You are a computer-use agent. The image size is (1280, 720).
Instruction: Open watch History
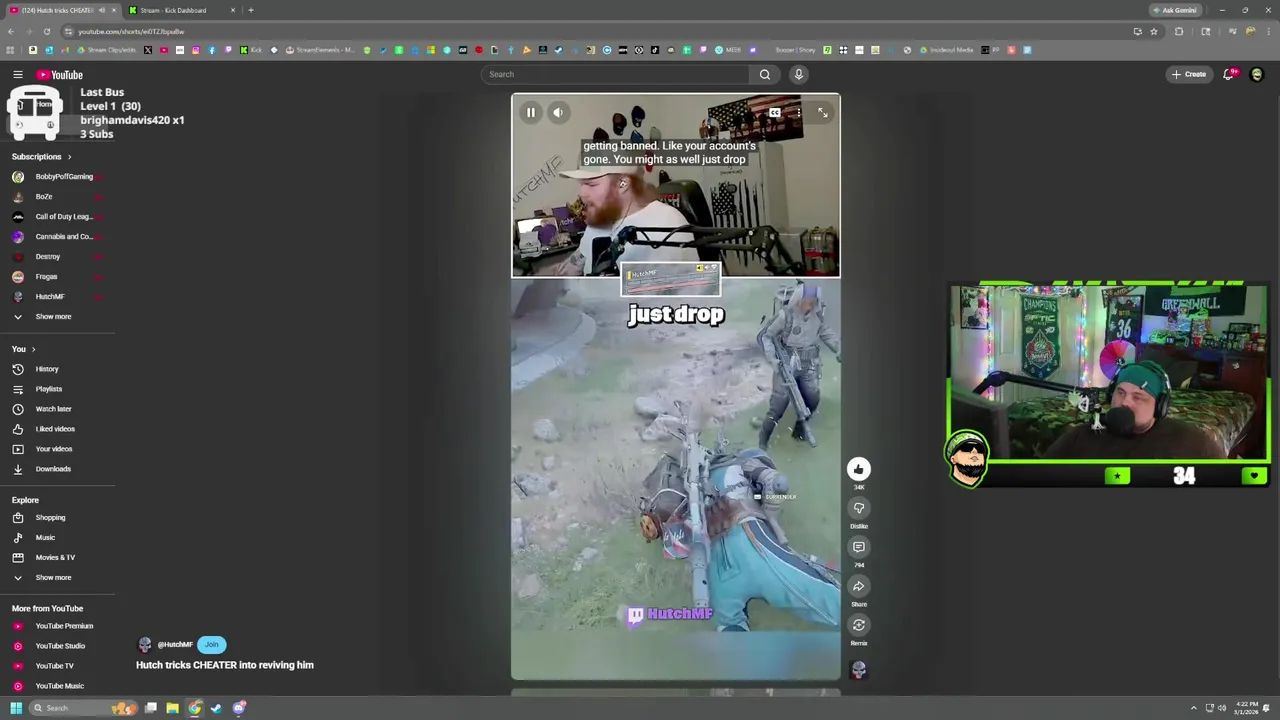click(45, 369)
